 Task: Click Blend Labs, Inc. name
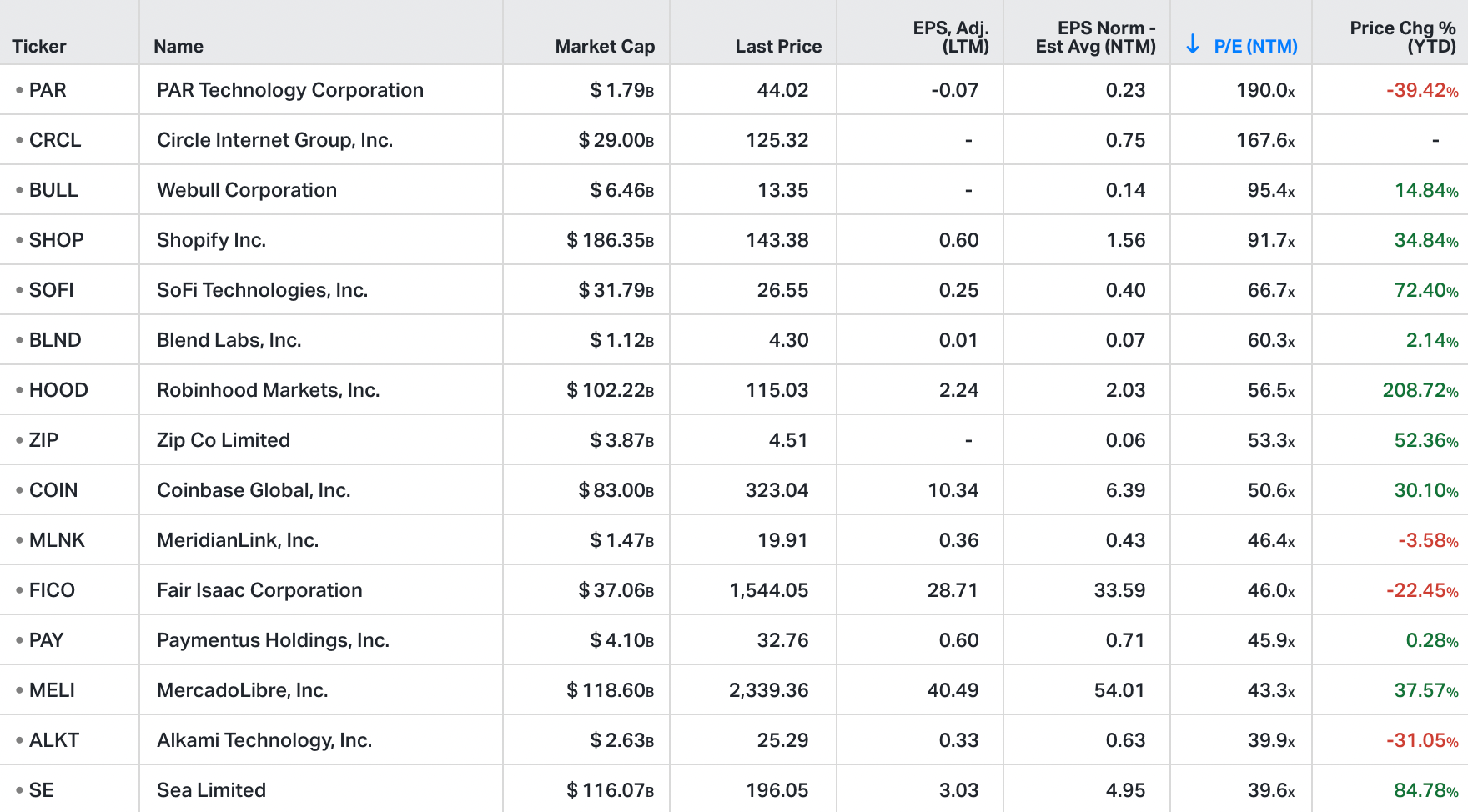point(229,340)
